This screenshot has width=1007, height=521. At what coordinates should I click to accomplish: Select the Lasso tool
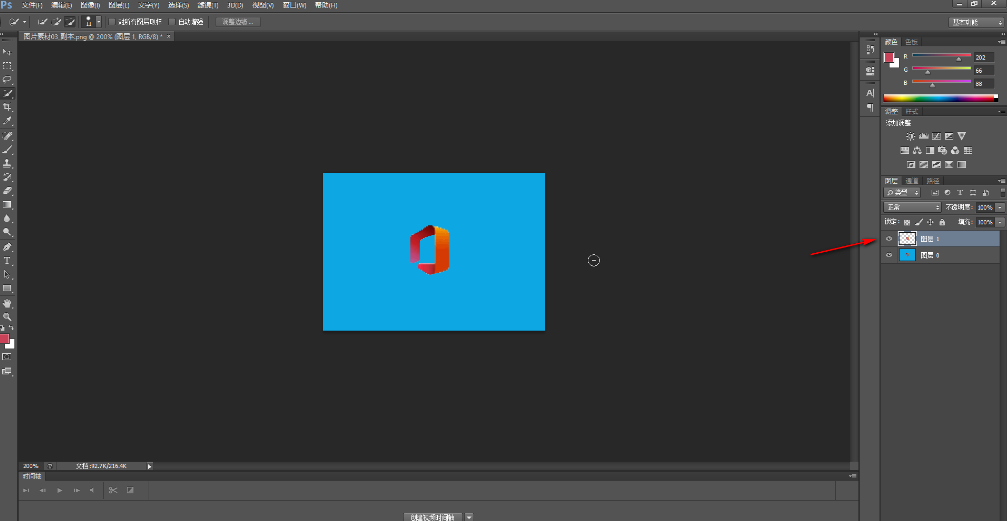click(x=7, y=79)
